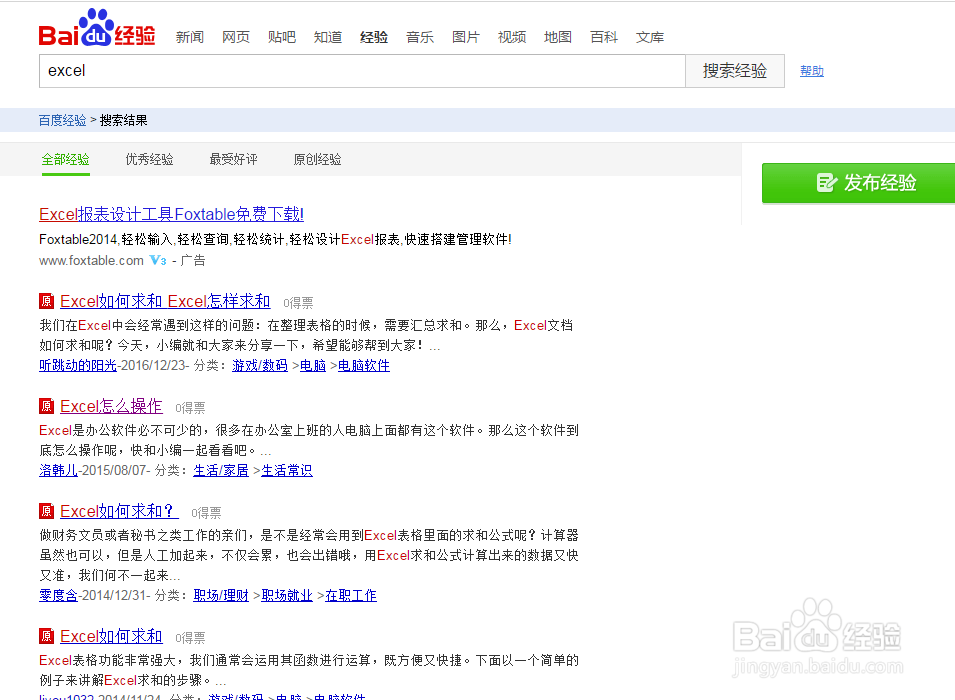Open the 帮助 help link
955x700 pixels.
(811, 71)
